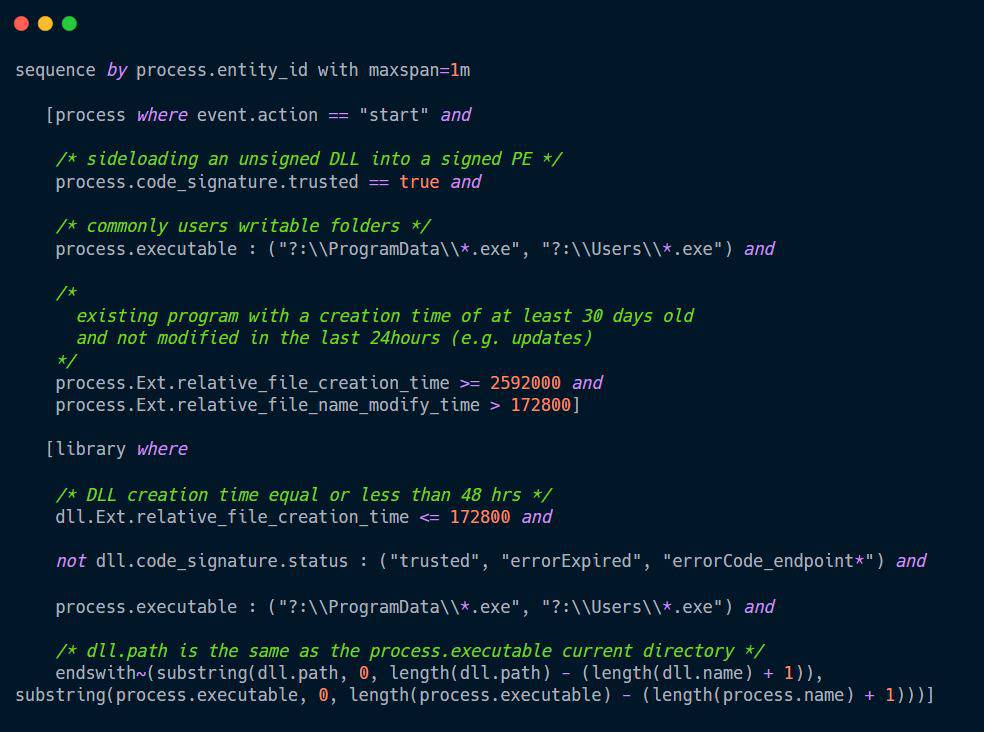Click the "not" keyword before dll.code_signature.status
984x732 pixels.
tap(71, 561)
